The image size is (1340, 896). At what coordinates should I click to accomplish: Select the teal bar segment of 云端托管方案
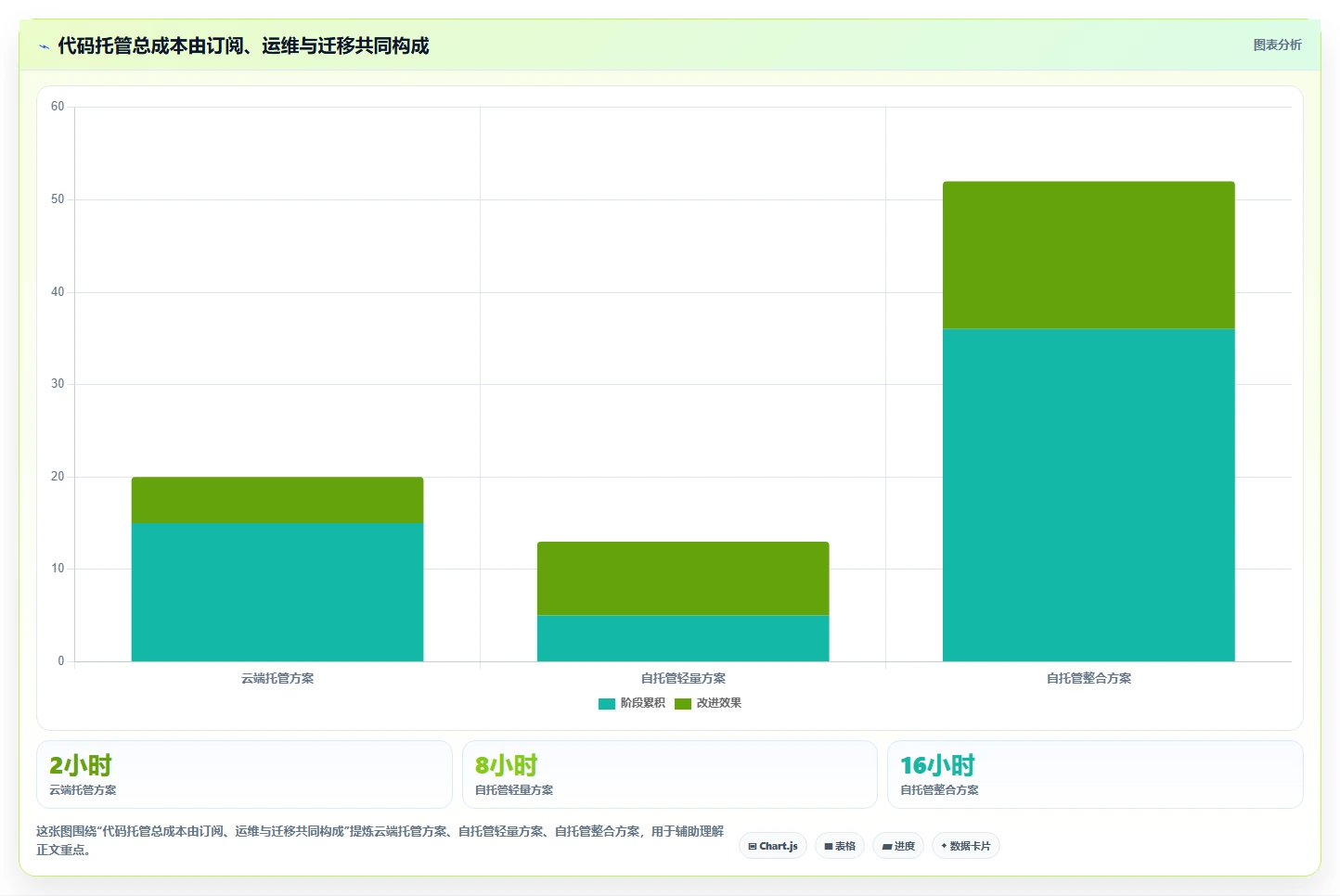[x=277, y=592]
